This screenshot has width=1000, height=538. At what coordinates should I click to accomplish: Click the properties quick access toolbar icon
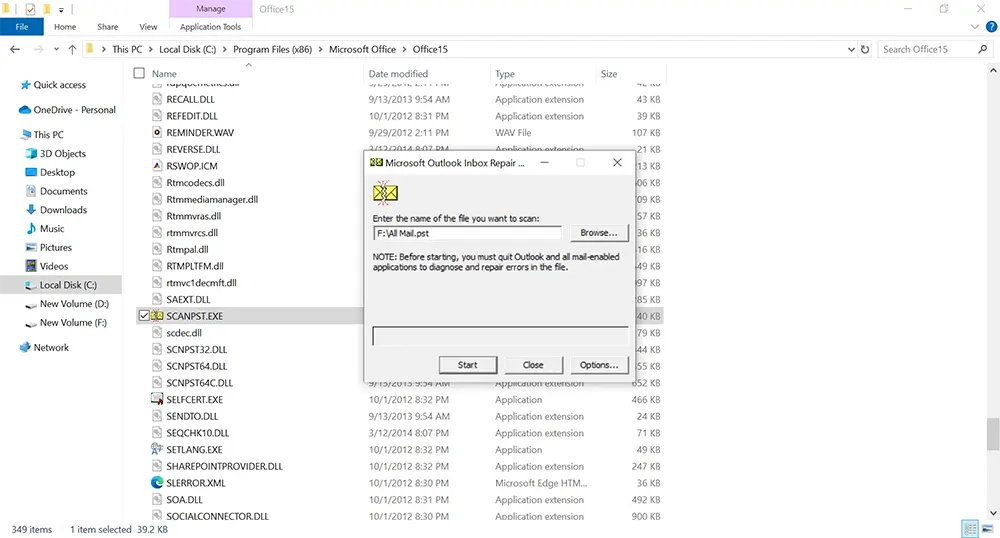[x=30, y=9]
